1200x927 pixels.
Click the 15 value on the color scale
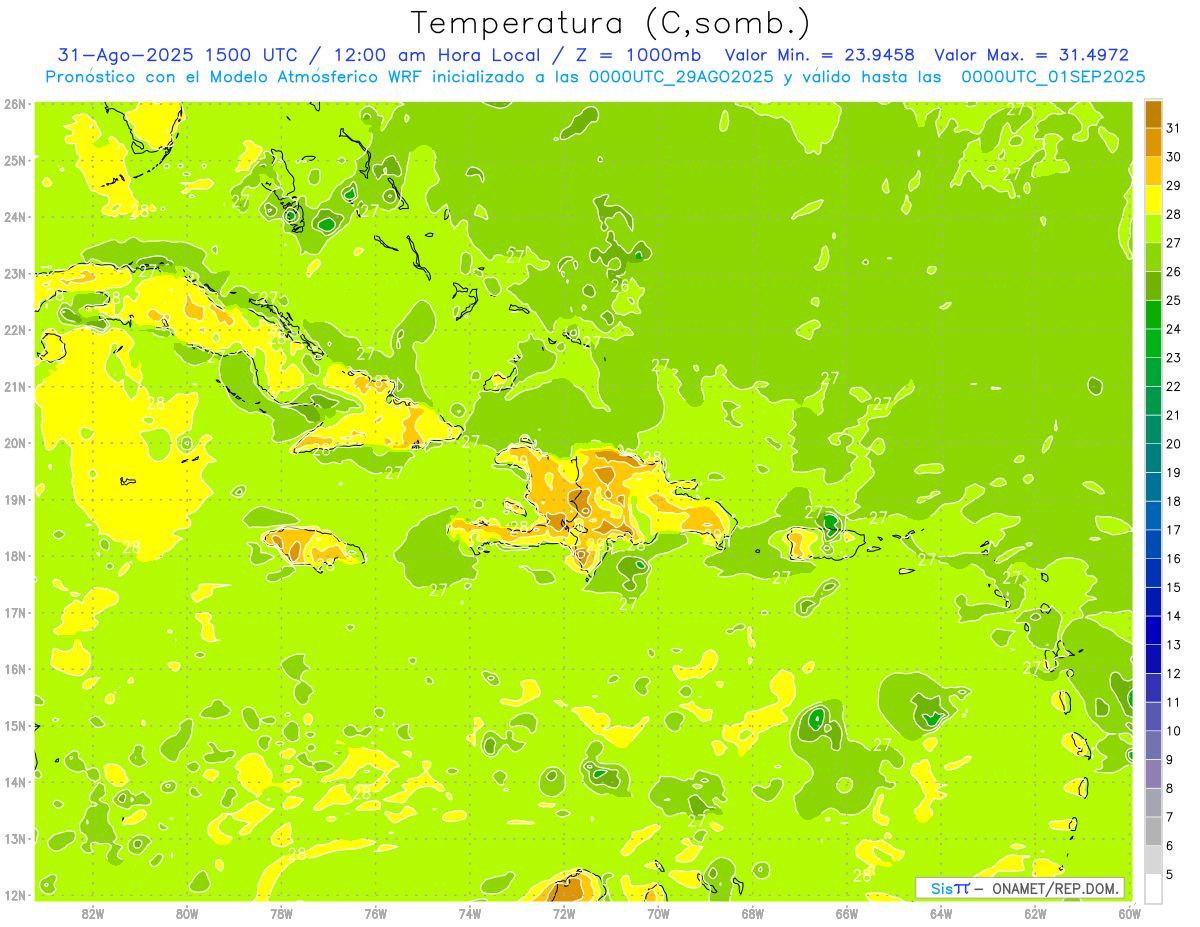tap(1174, 587)
